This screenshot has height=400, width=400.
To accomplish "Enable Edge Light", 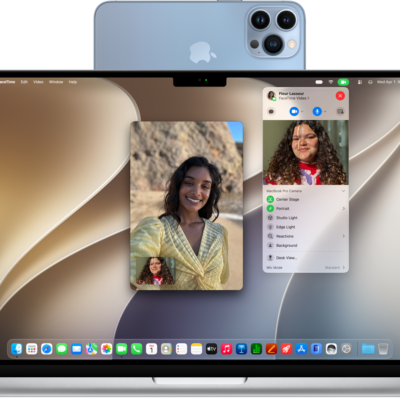I will tap(270, 227).
